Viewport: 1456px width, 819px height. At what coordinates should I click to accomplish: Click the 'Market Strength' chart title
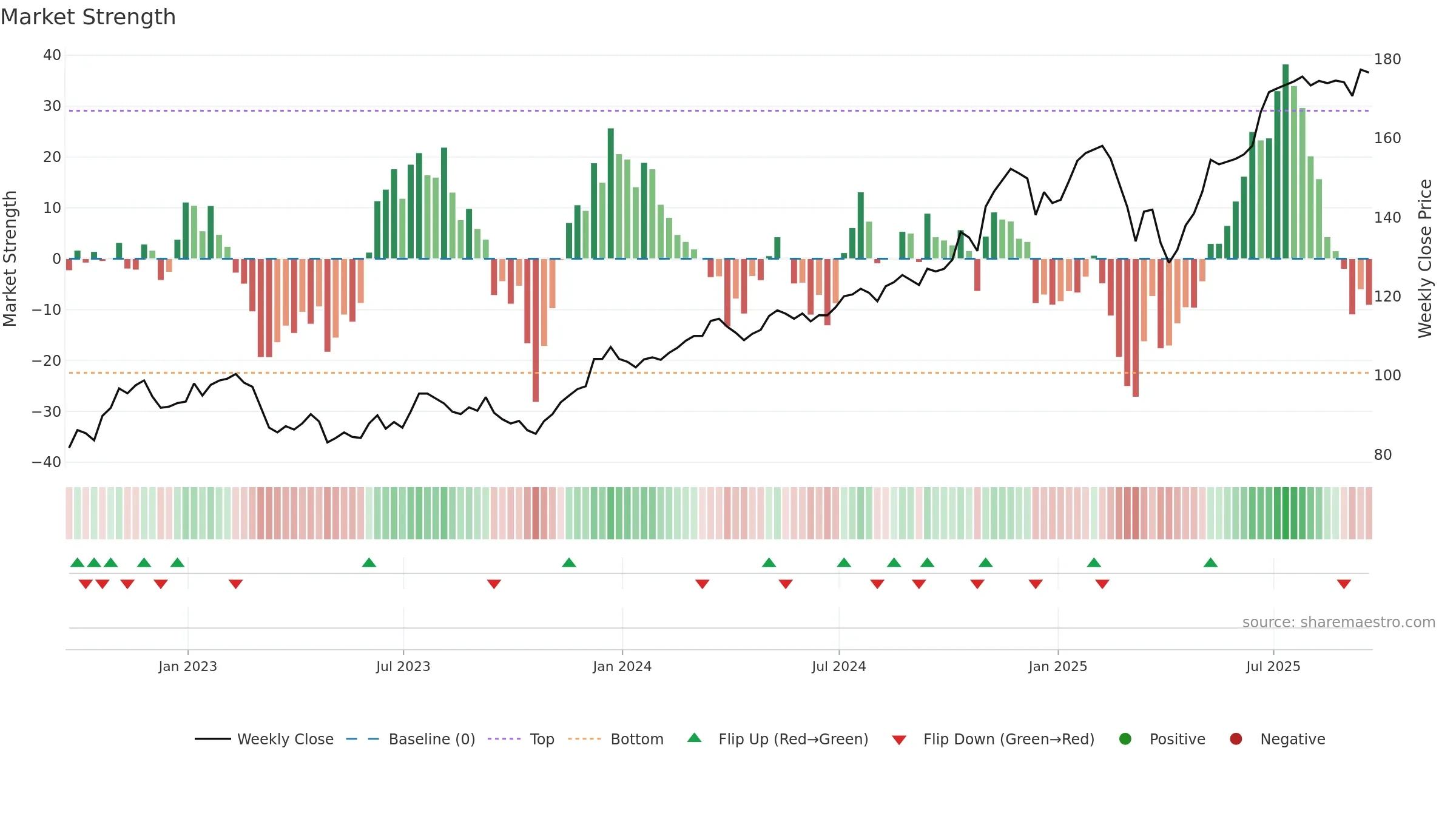88,17
